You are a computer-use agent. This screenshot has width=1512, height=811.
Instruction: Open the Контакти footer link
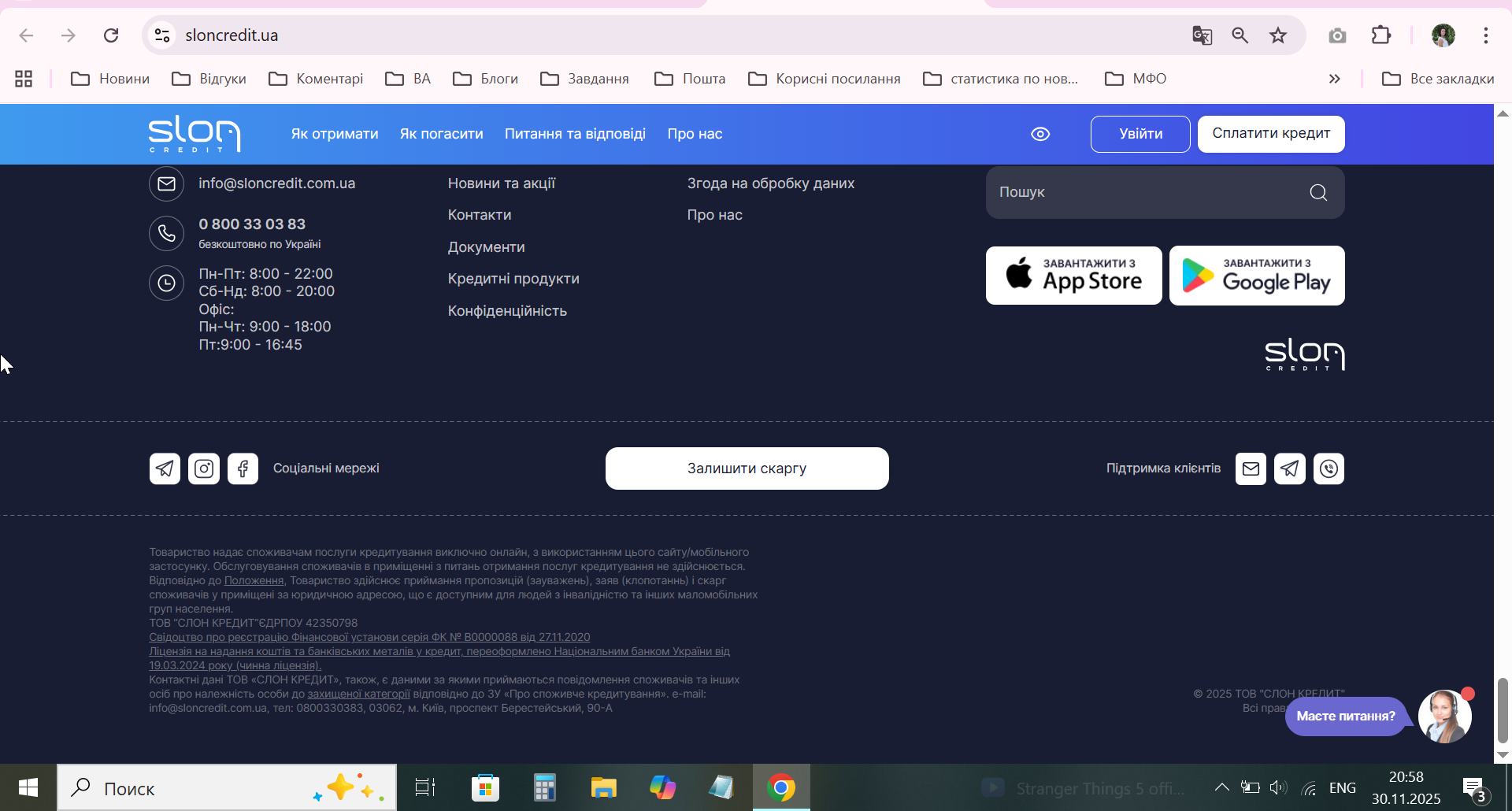[x=480, y=215]
